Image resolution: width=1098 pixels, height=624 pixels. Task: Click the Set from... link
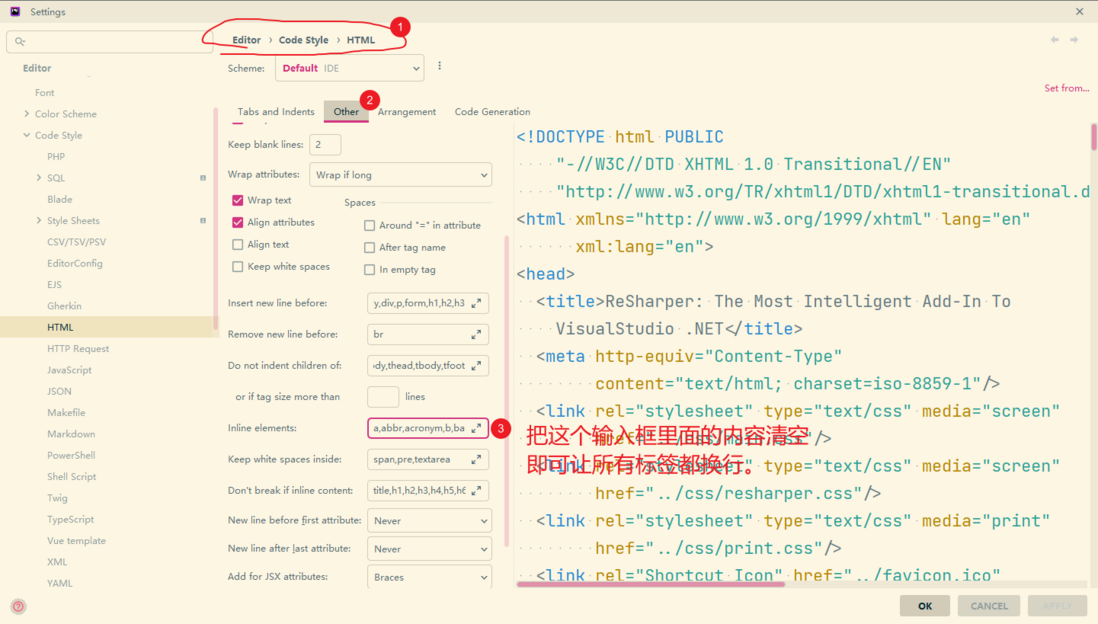pyautogui.click(x=1066, y=88)
